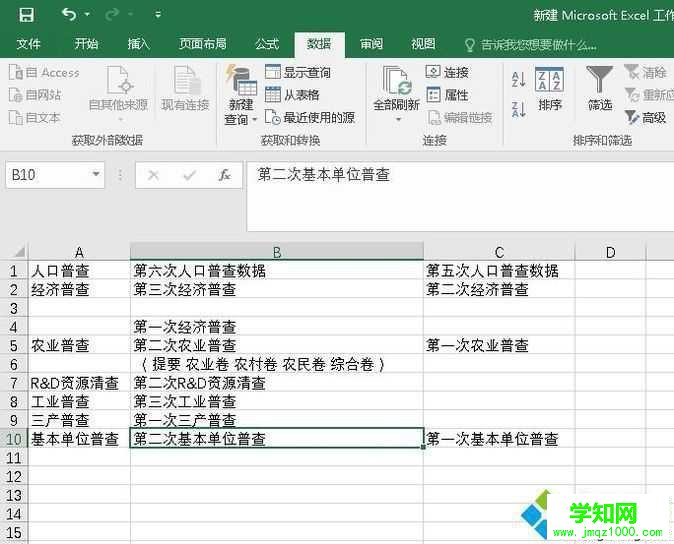
Task: Click the Name Box showing B10
Action: [47, 175]
